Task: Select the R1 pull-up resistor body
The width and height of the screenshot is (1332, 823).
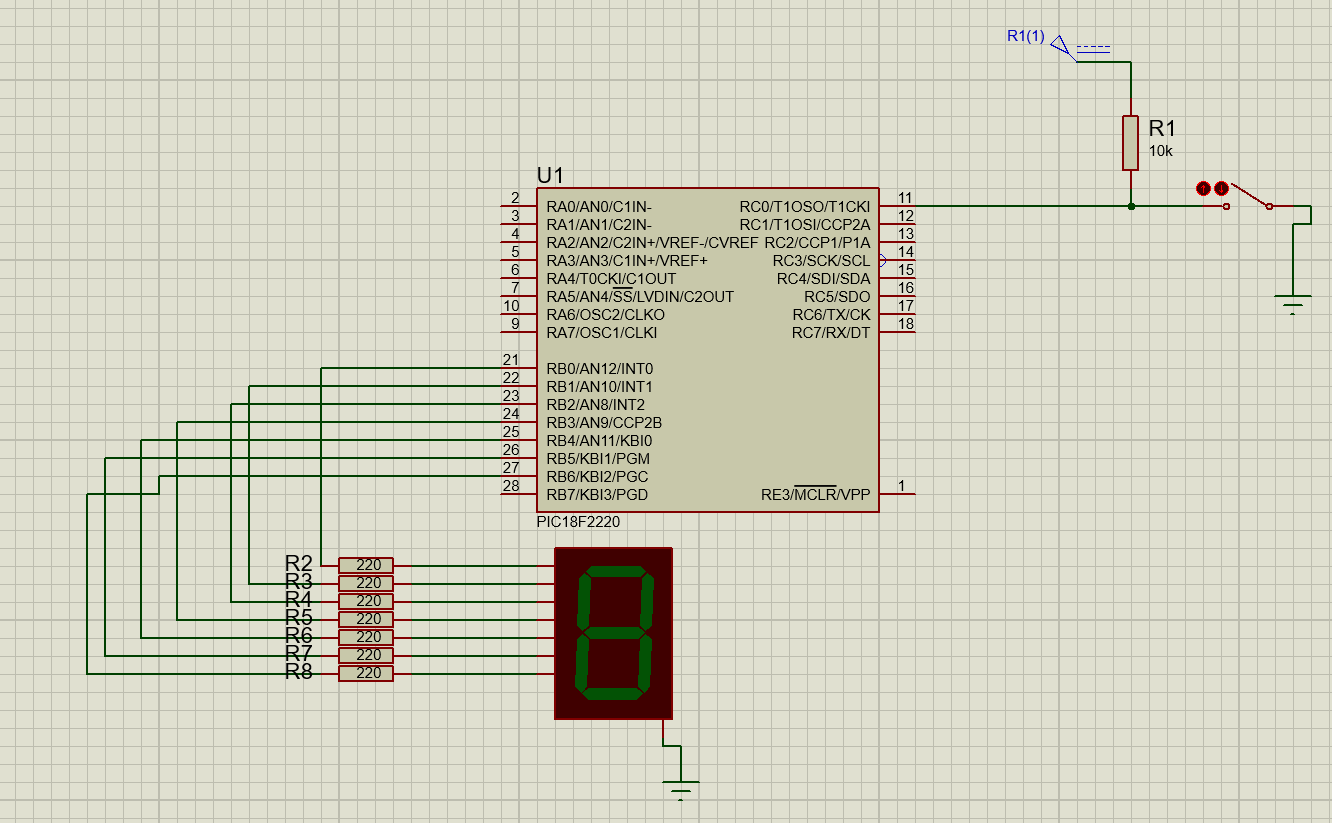Action: [1131, 142]
